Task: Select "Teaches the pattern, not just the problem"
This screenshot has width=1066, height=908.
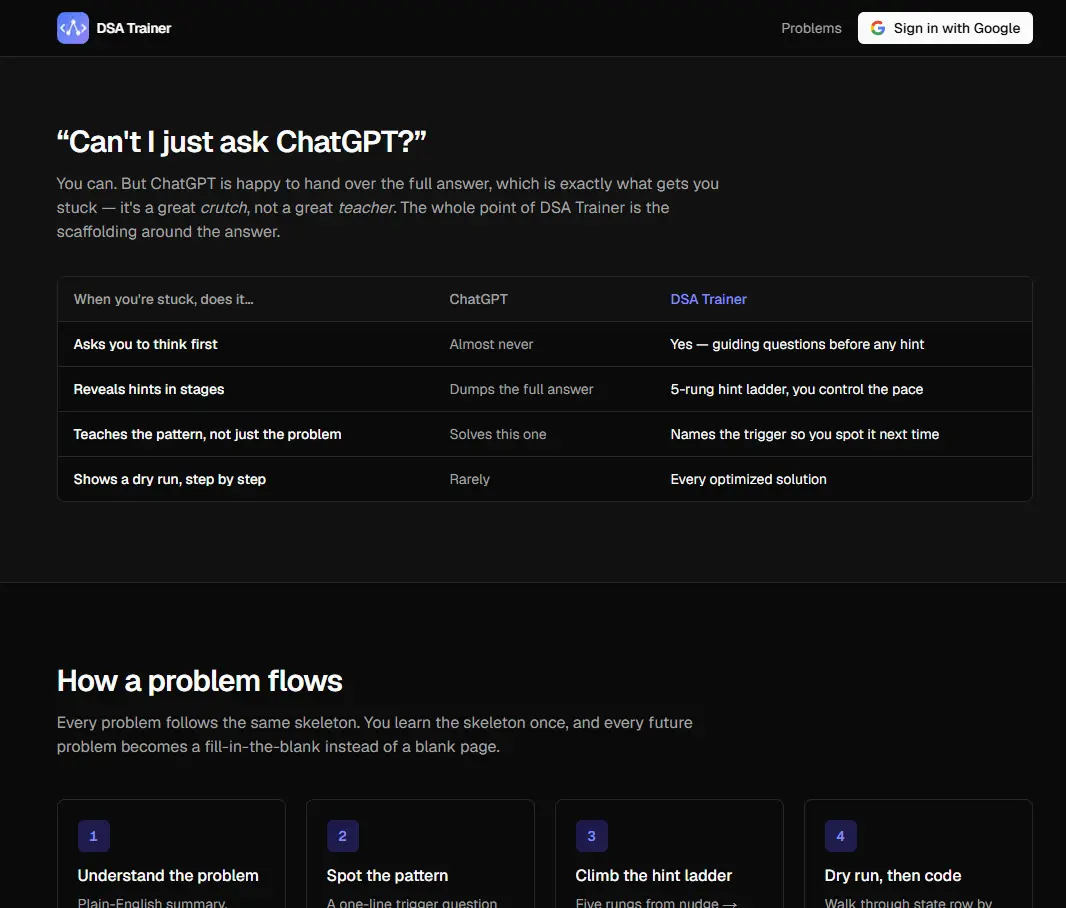Action: (207, 434)
